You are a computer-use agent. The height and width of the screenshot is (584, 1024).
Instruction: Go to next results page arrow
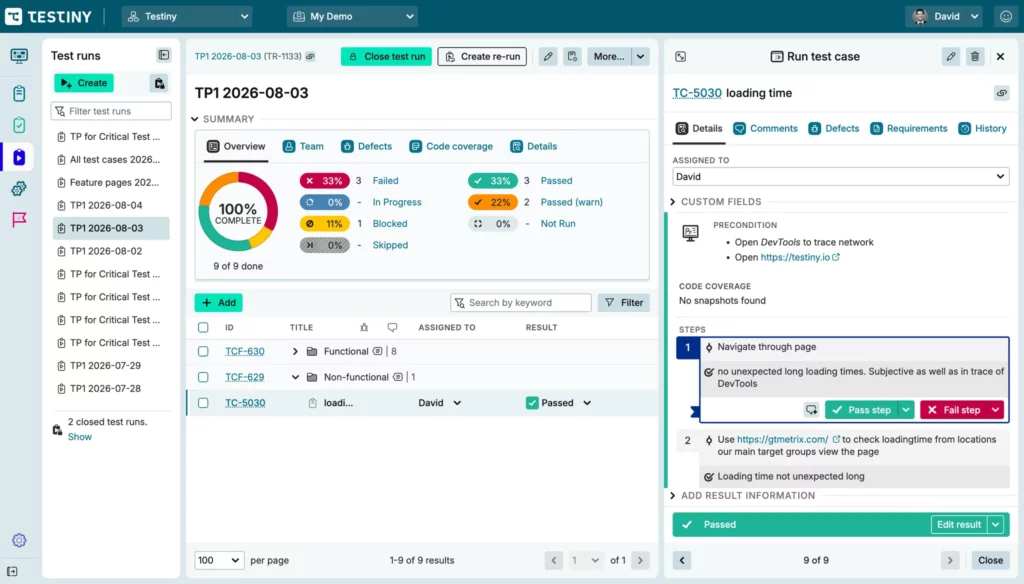[x=640, y=560]
